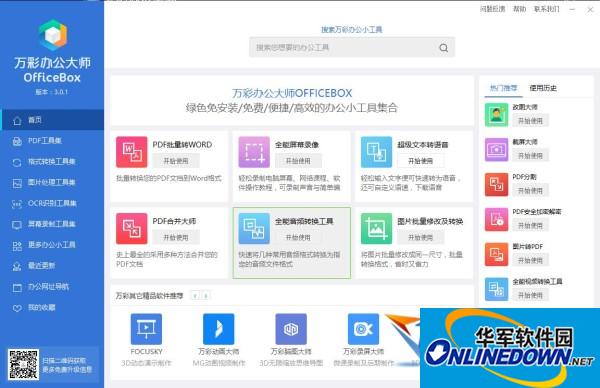Image resolution: width=600 pixels, height=388 pixels.
Task: Open 最近更新 in the sidebar
Action: [52, 266]
